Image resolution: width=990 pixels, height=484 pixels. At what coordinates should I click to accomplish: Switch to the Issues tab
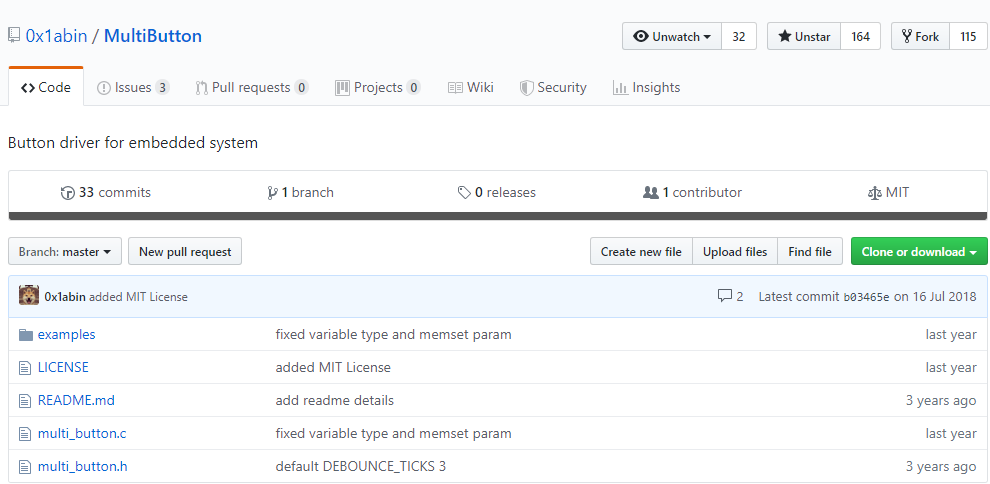pos(133,88)
